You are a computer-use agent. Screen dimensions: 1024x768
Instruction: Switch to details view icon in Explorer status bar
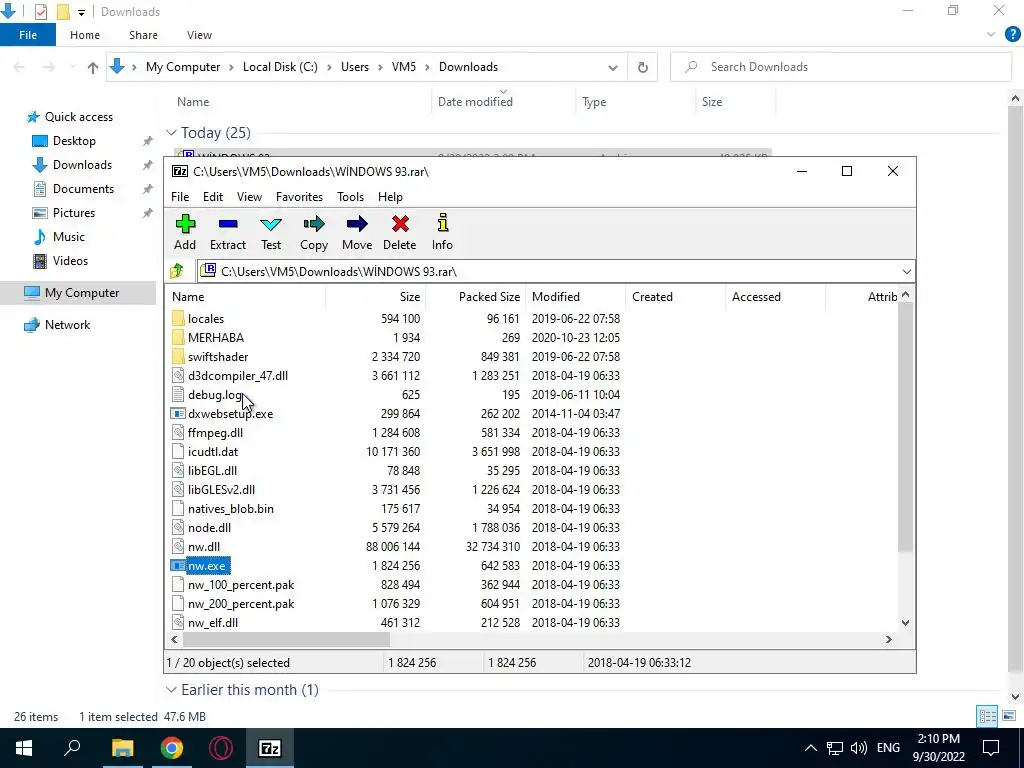987,716
